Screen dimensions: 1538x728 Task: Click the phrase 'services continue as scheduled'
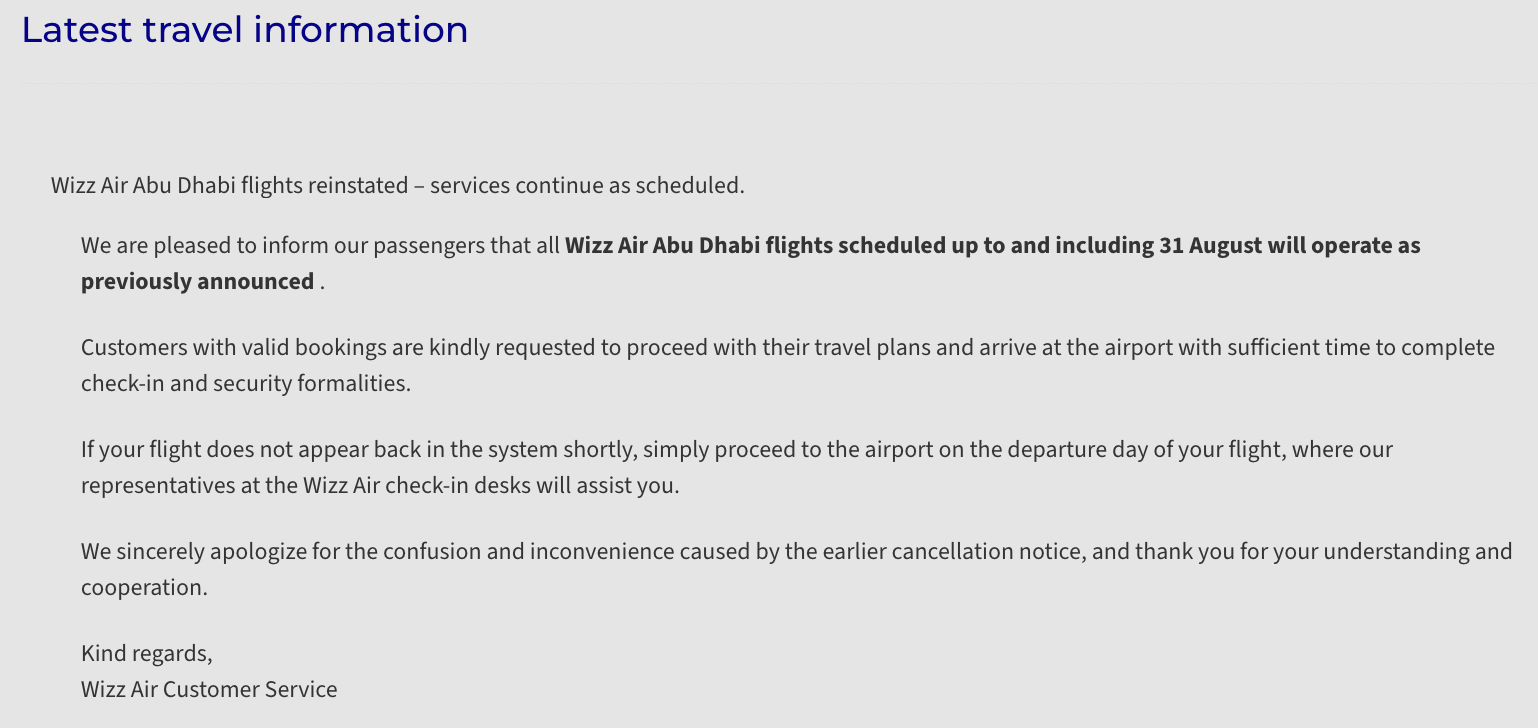587,186
